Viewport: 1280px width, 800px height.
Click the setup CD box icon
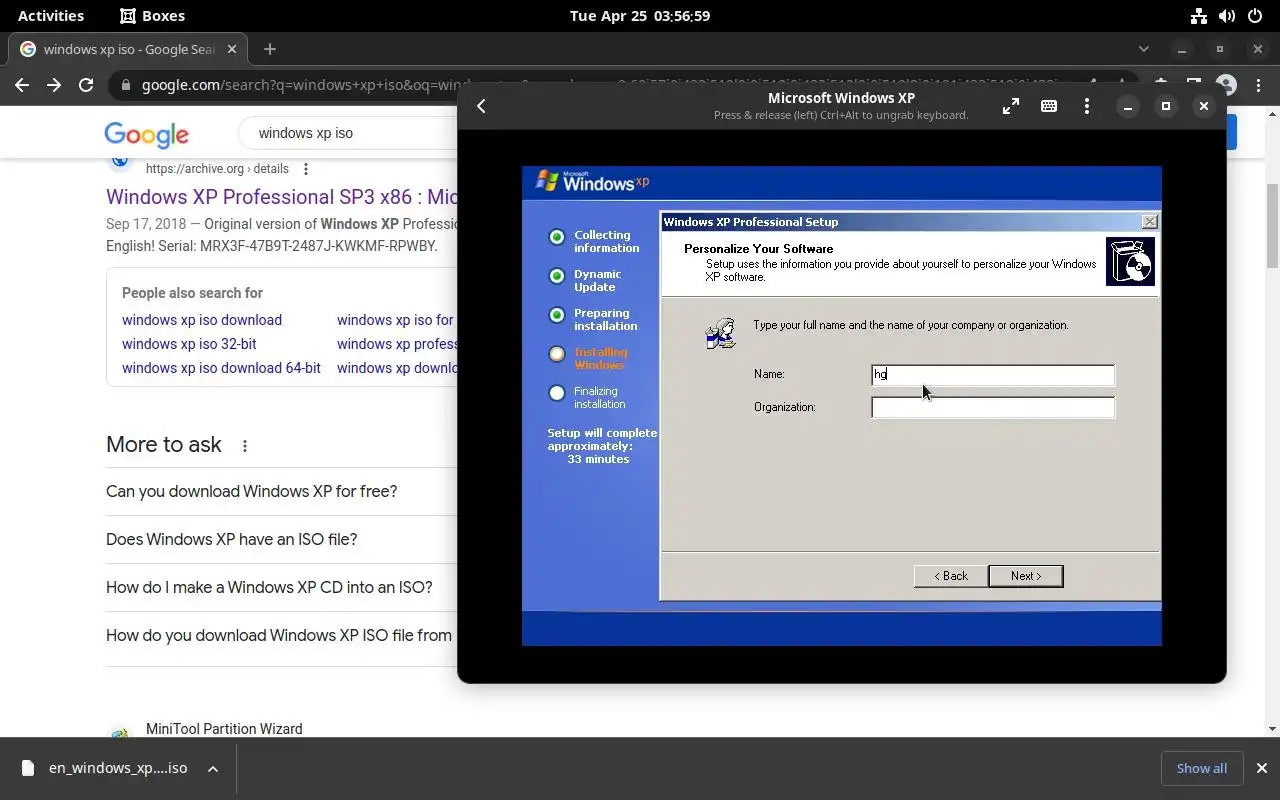tap(1130, 262)
